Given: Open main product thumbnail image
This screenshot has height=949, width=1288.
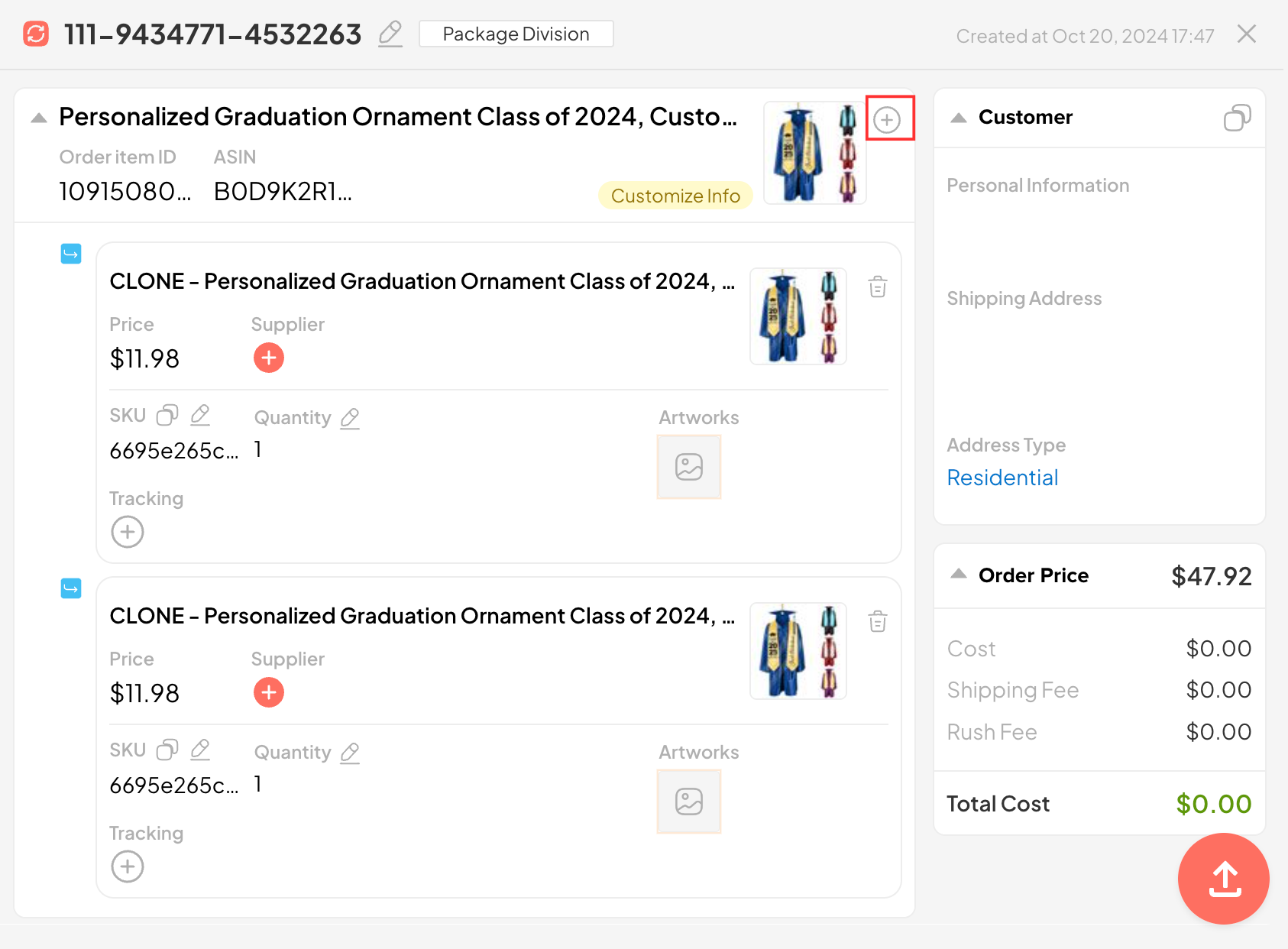Looking at the screenshot, I should (x=814, y=153).
